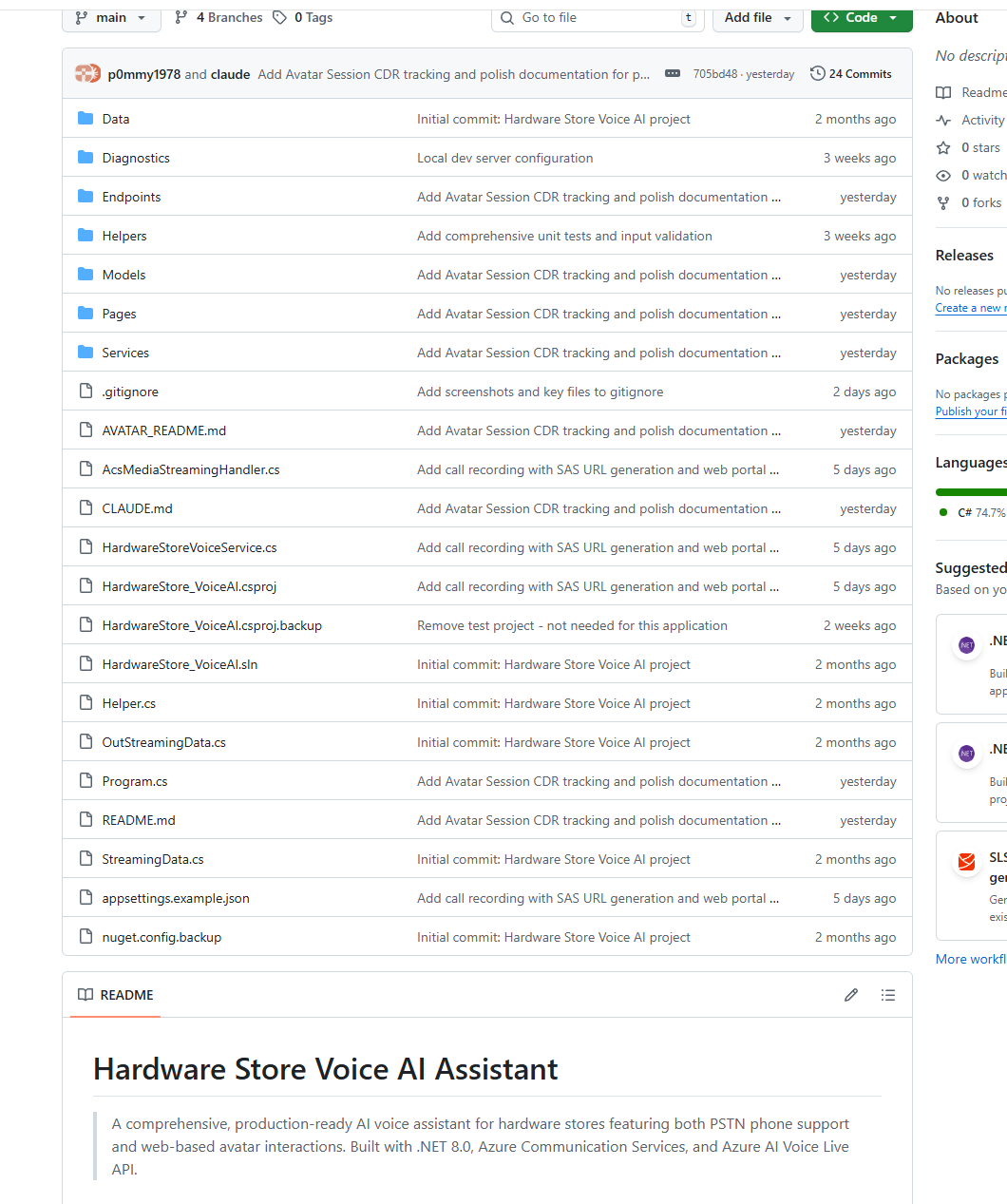This screenshot has height=1204, width=1007.
Task: Expand the main branch selector
Action: [111, 18]
